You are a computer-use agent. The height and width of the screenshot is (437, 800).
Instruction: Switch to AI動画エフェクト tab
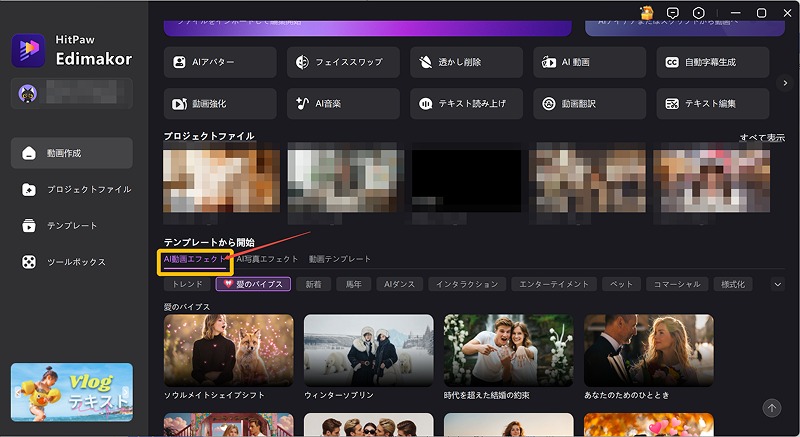coord(194,259)
